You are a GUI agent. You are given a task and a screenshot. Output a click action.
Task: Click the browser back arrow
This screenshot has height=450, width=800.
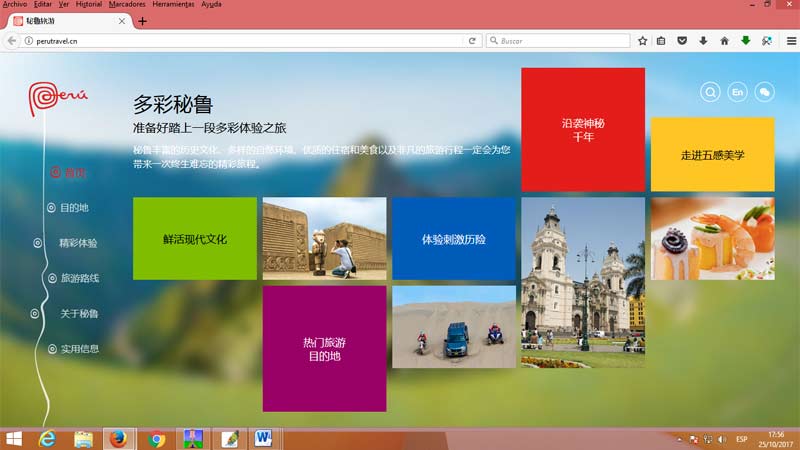pos(12,41)
